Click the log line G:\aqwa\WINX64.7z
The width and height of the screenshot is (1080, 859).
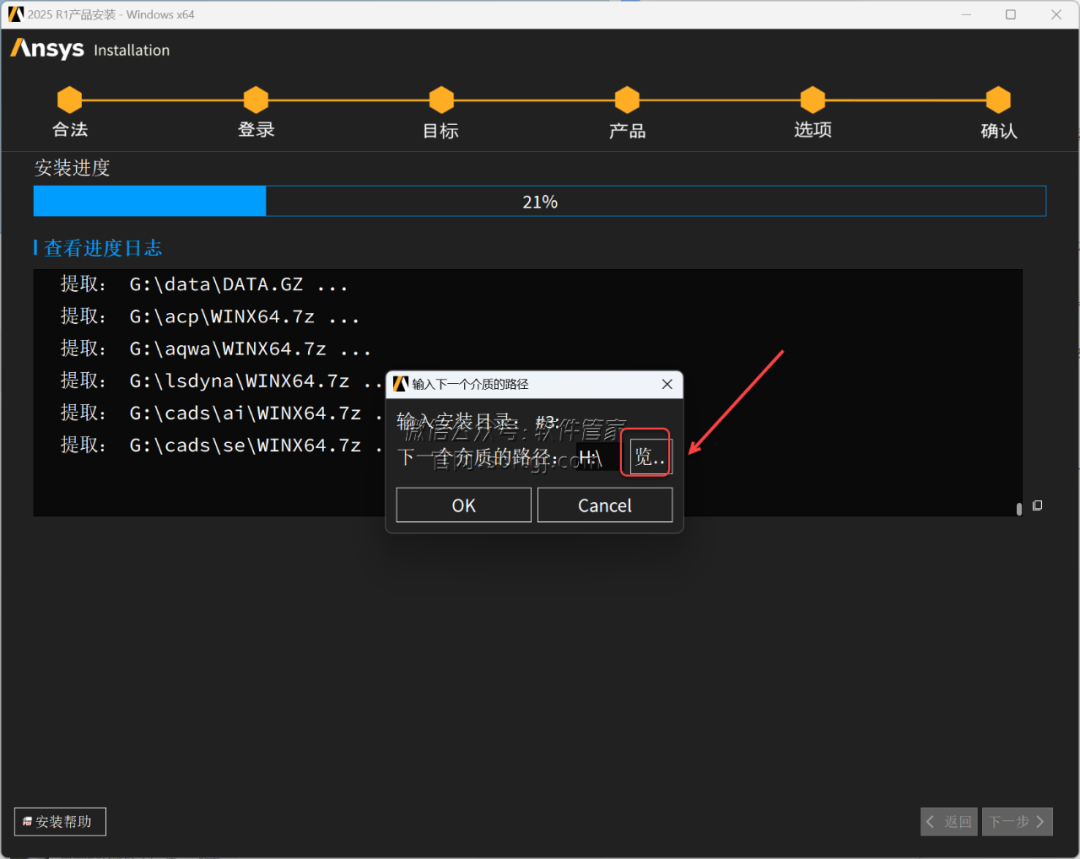(216, 349)
